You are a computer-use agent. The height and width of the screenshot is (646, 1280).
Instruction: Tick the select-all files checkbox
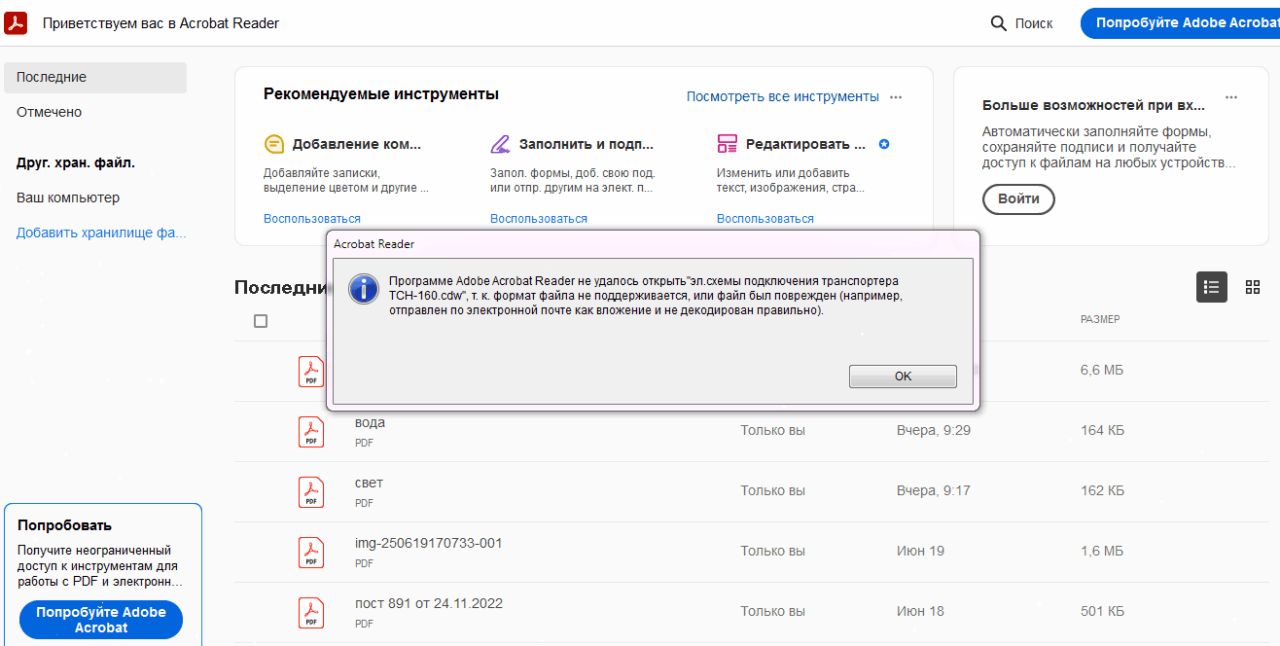point(261,321)
